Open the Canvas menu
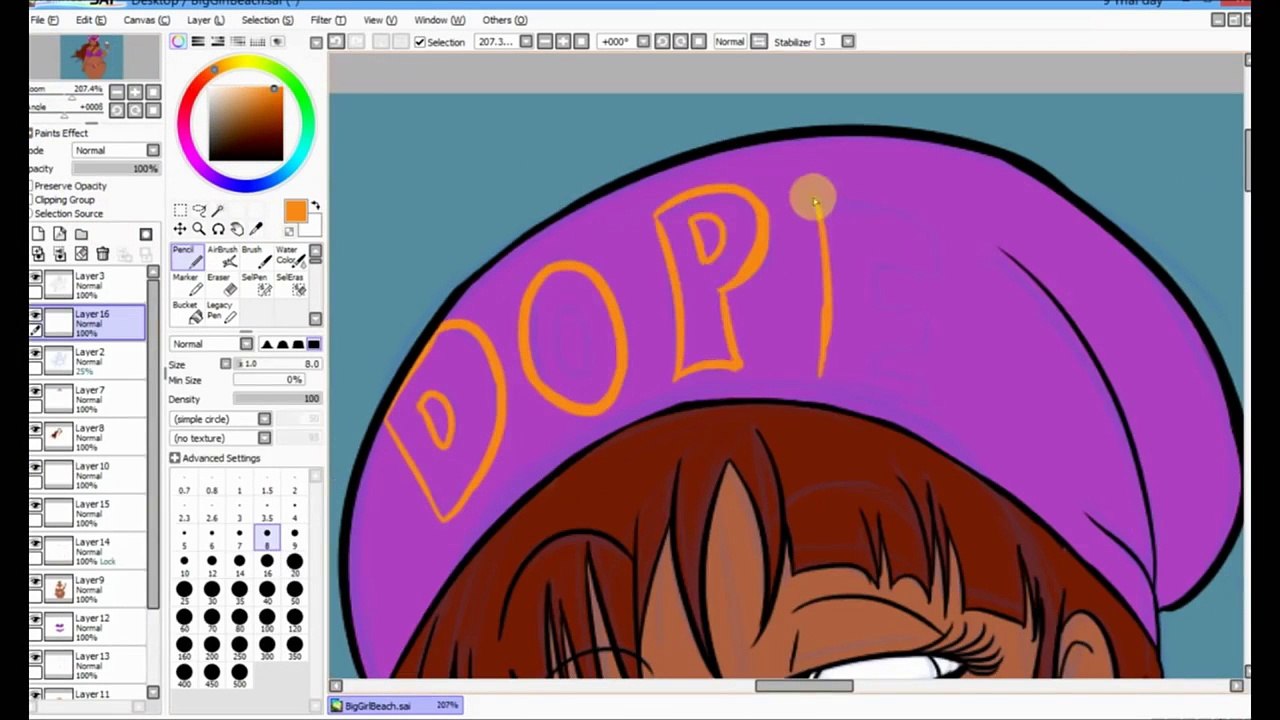This screenshot has height=720, width=1280. [146, 20]
